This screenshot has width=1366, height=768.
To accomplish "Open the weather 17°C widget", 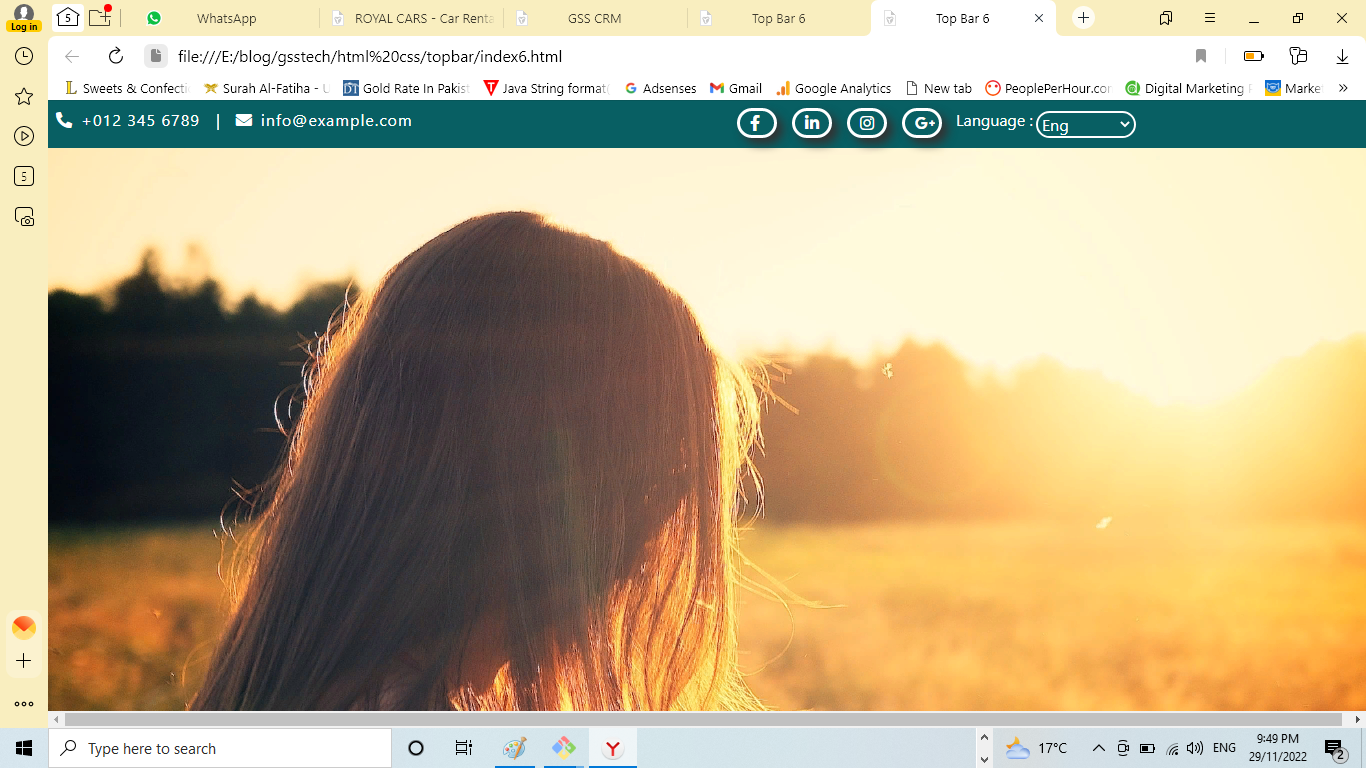I will click(x=1037, y=748).
